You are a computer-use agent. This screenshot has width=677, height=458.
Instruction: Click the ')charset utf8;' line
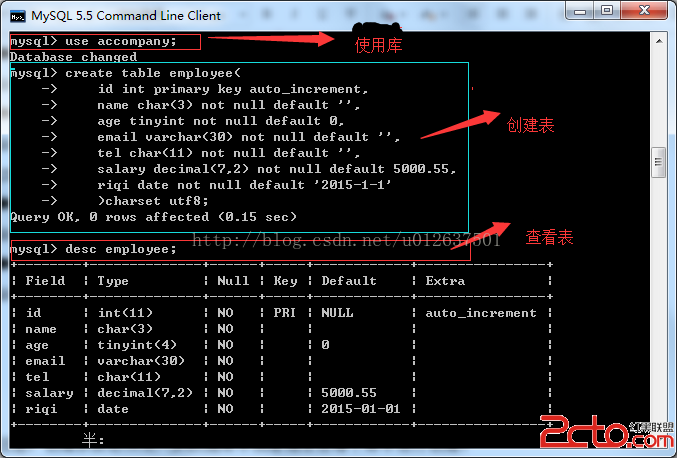(153, 201)
